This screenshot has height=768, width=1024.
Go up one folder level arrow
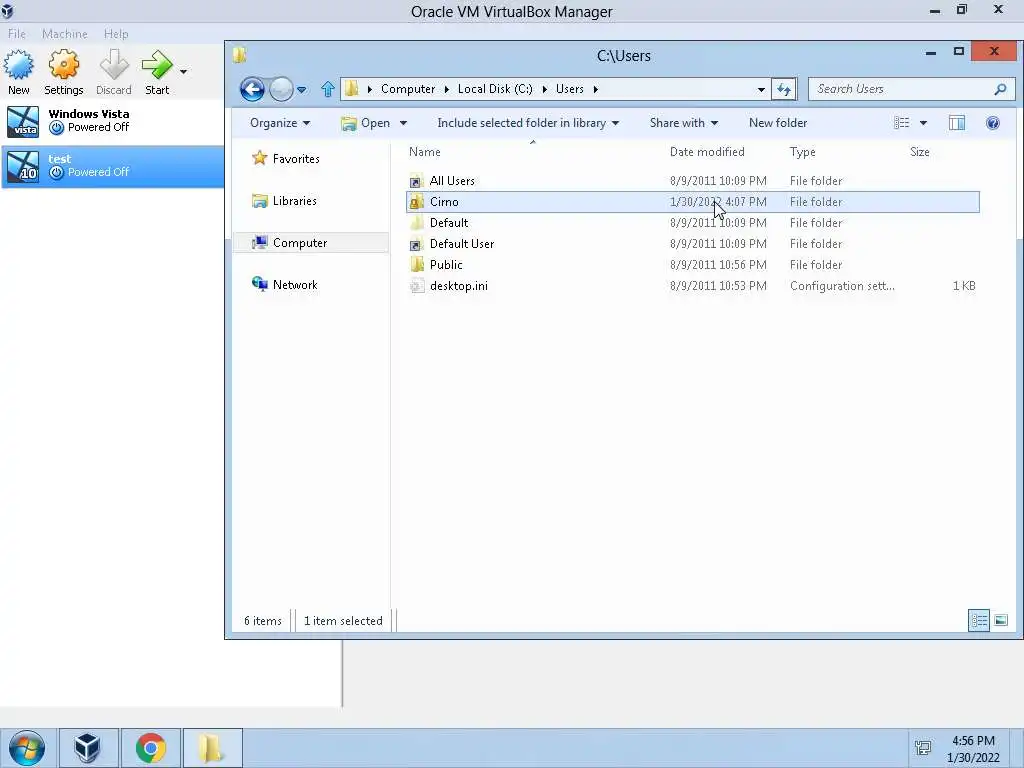[328, 89]
